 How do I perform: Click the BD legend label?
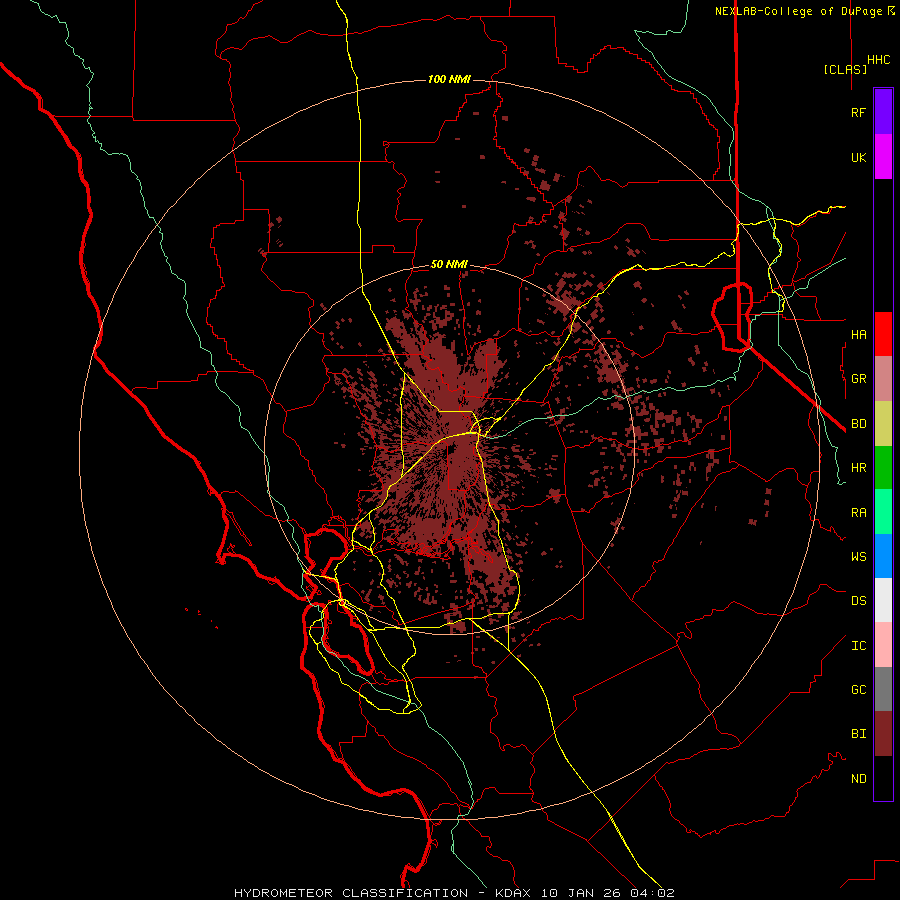[x=858, y=424]
